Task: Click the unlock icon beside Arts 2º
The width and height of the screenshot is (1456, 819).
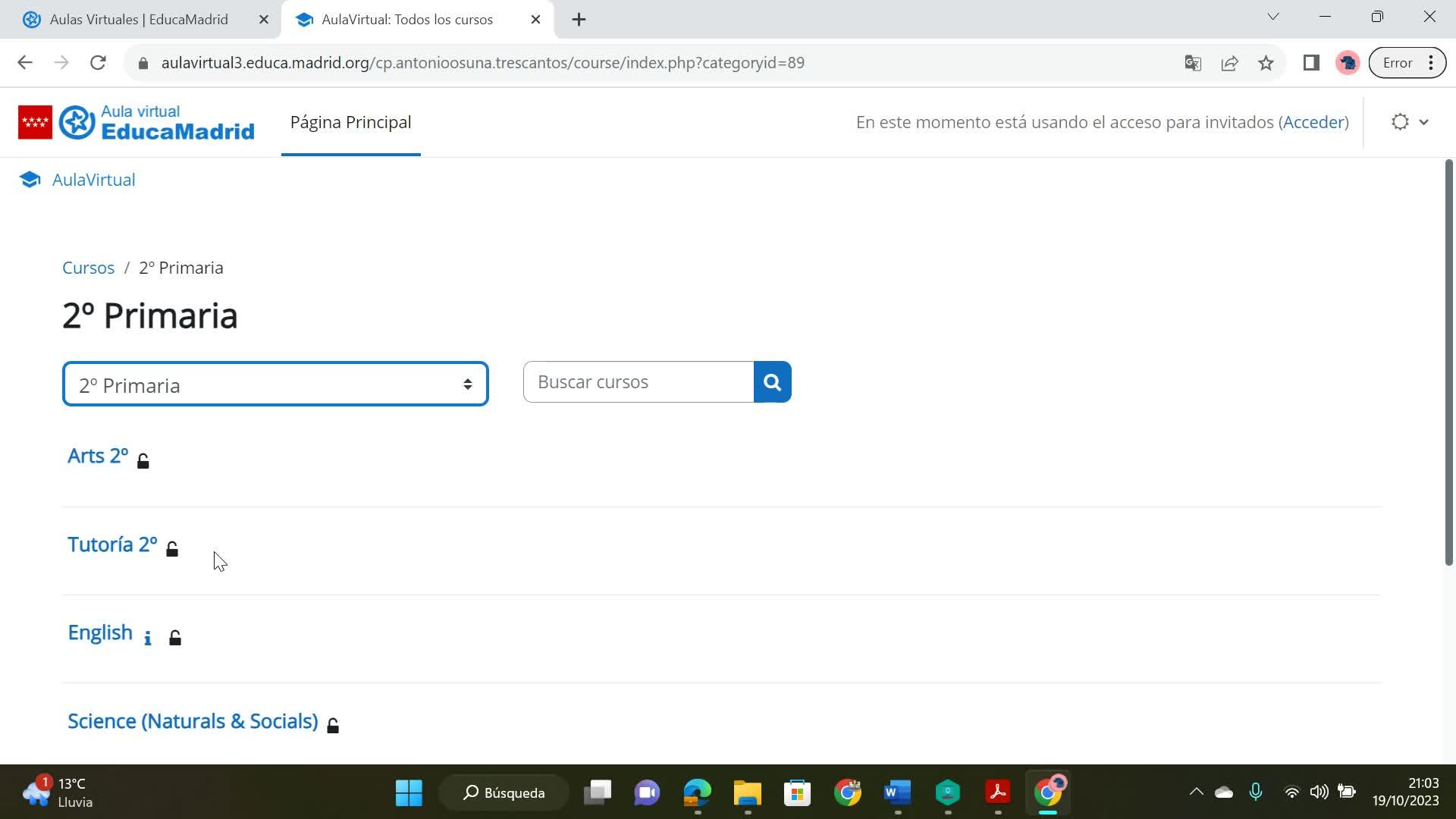Action: 143,460
